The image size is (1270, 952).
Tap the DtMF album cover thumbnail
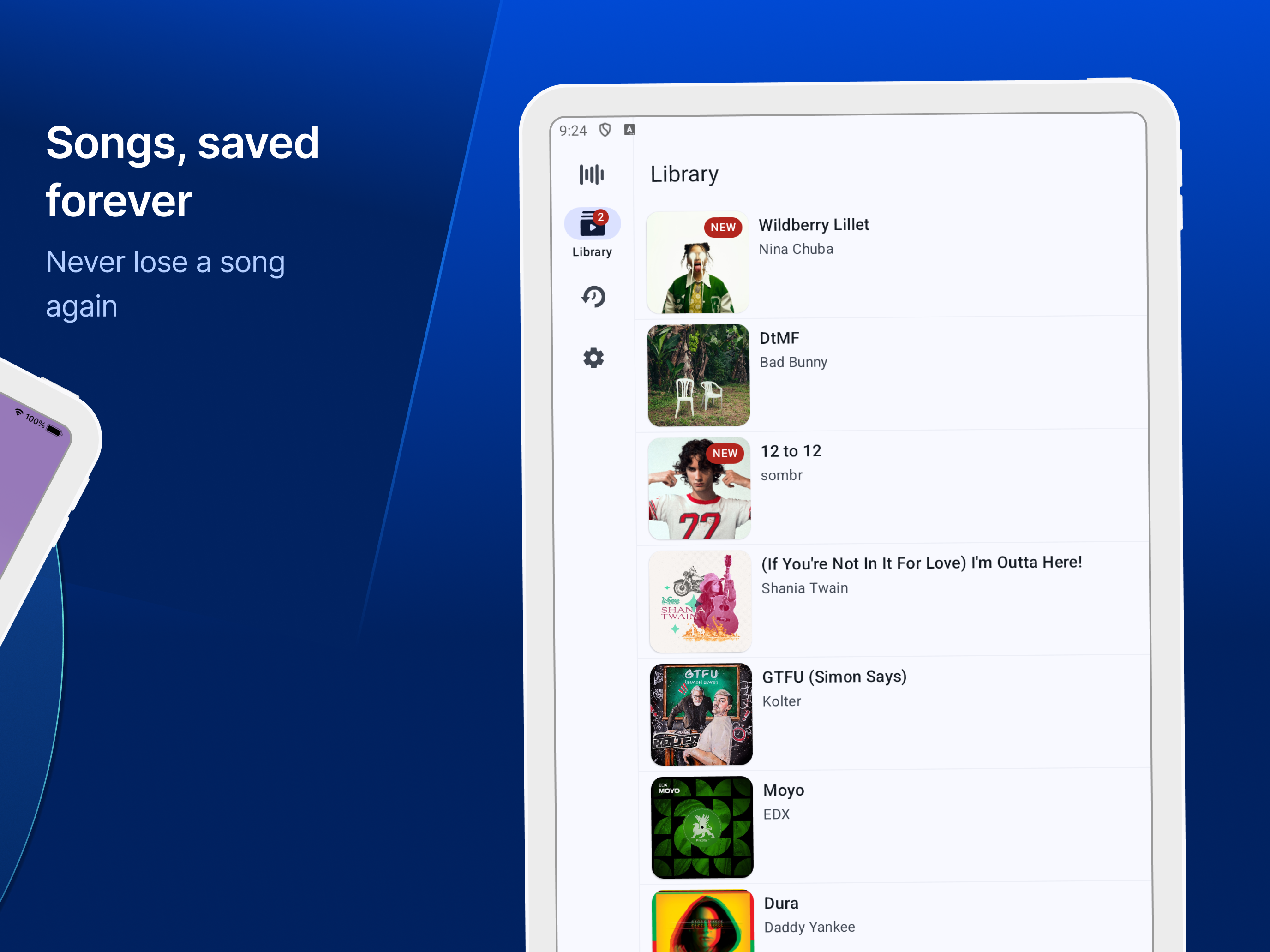click(698, 376)
